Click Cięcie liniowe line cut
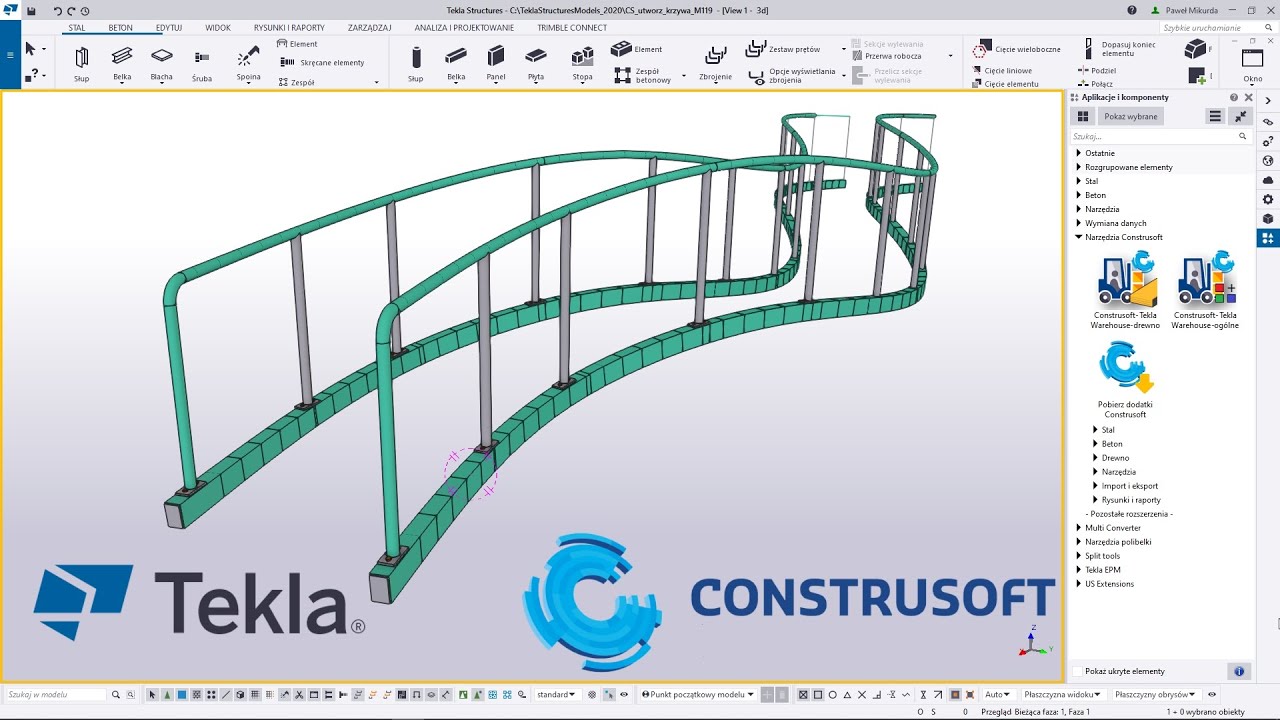Image resolution: width=1280 pixels, height=720 pixels. [x=1002, y=71]
